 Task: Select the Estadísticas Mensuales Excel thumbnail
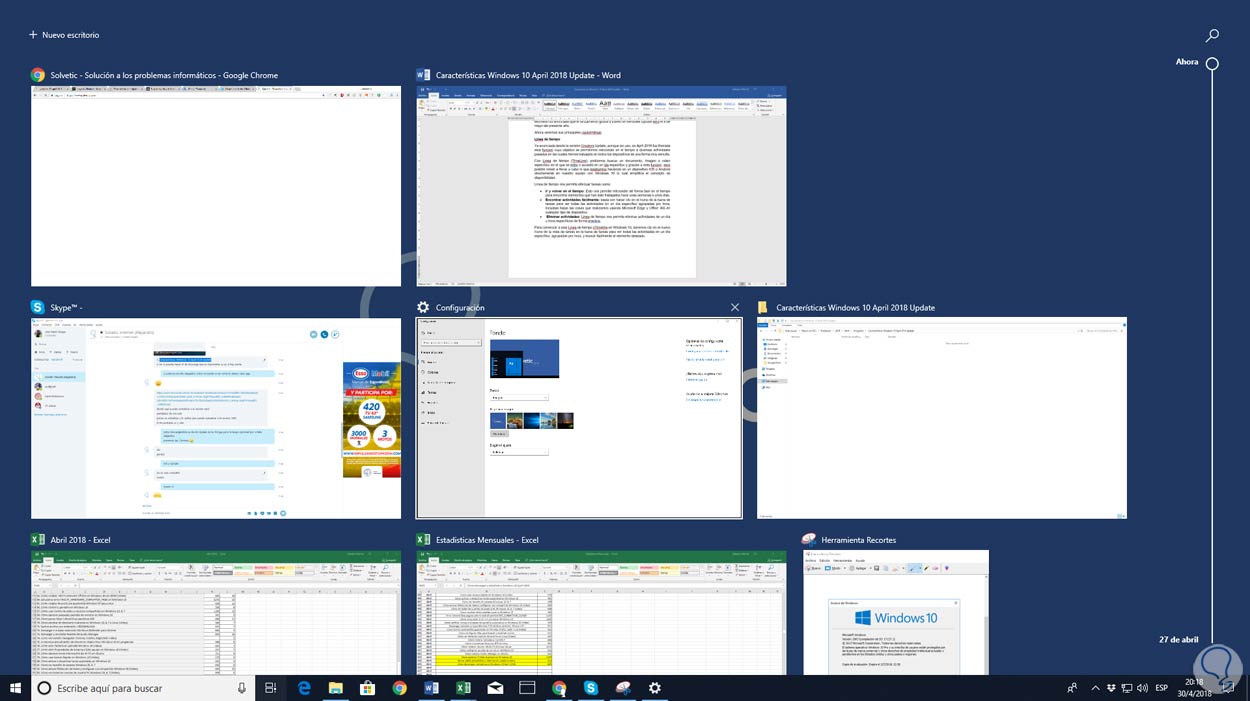[601, 612]
